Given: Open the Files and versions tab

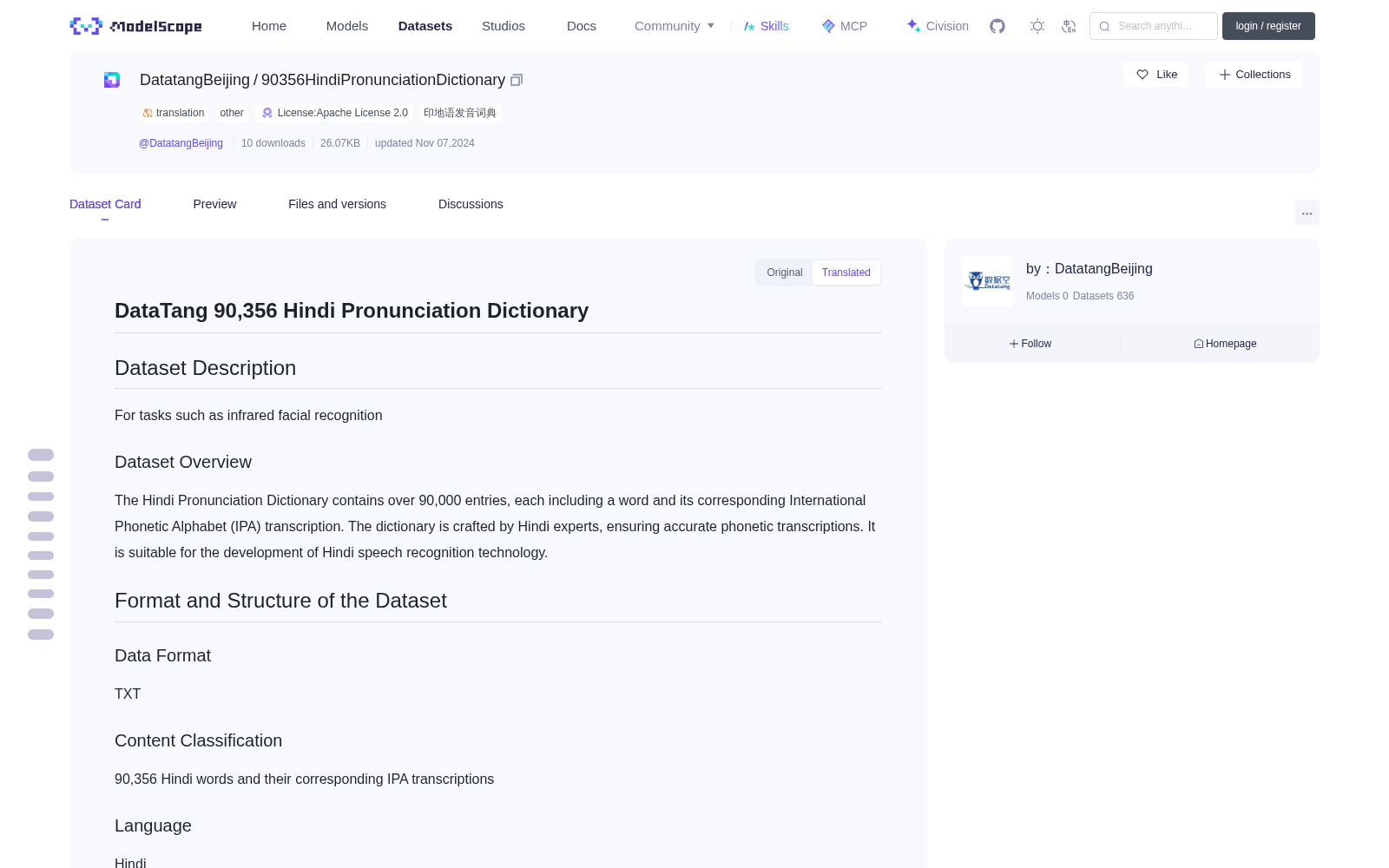Looking at the screenshot, I should 337,204.
